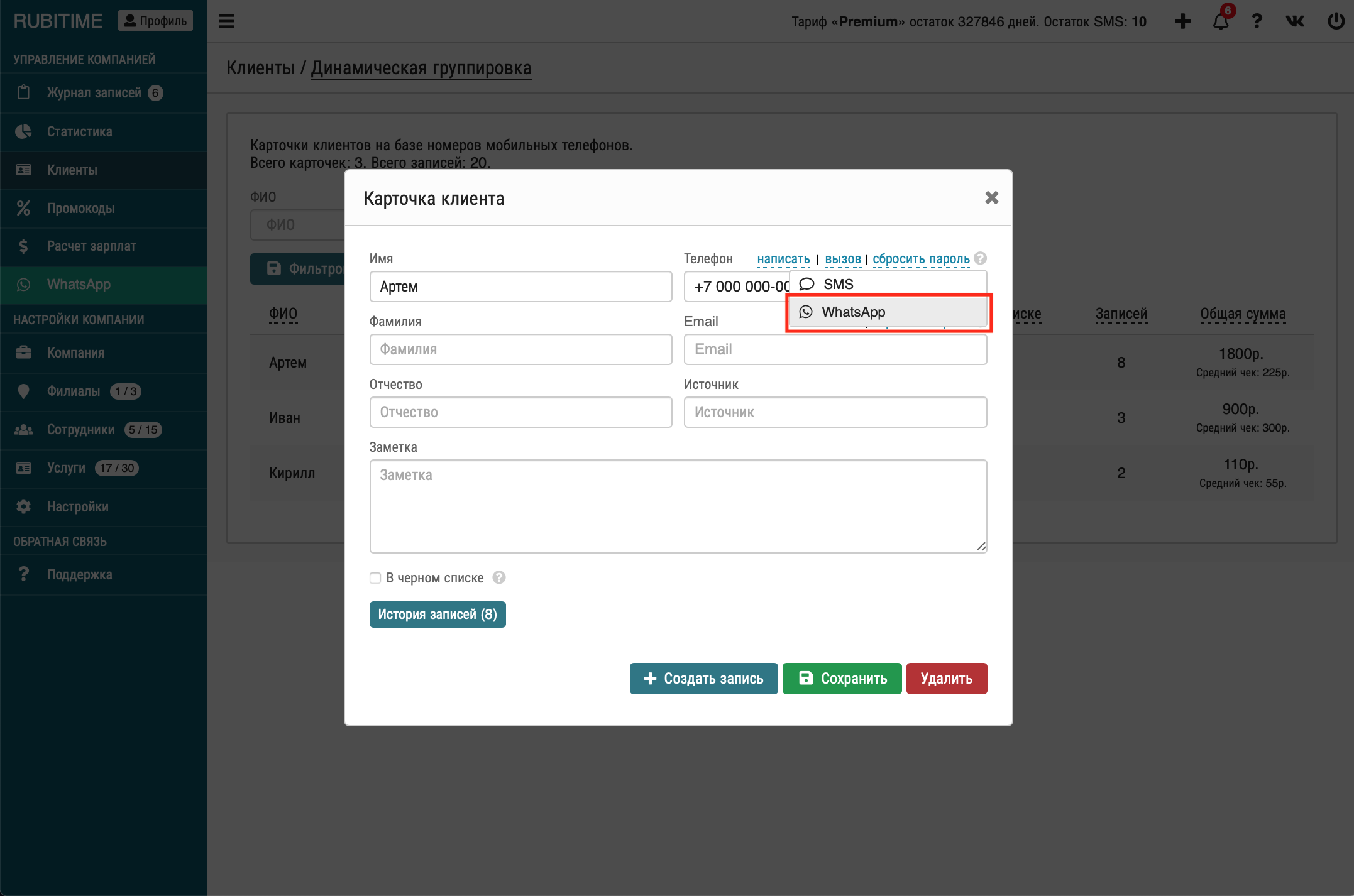Viewport: 1354px width, 896px height.
Task: Click help icon beside blacklist option
Action: tap(499, 577)
